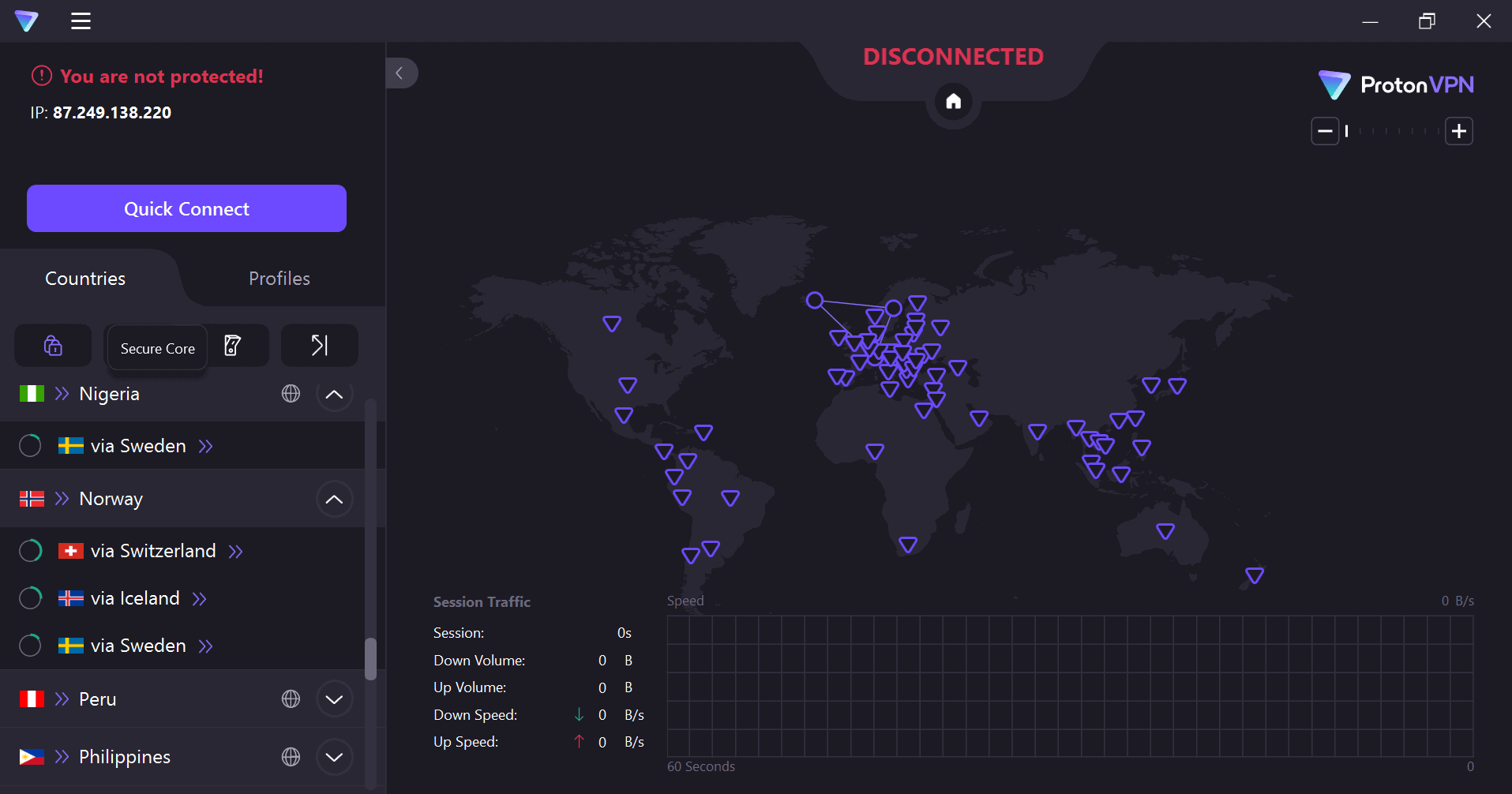The image size is (1512, 794).
Task: Click the globe icon beside Peru
Action: 291,699
